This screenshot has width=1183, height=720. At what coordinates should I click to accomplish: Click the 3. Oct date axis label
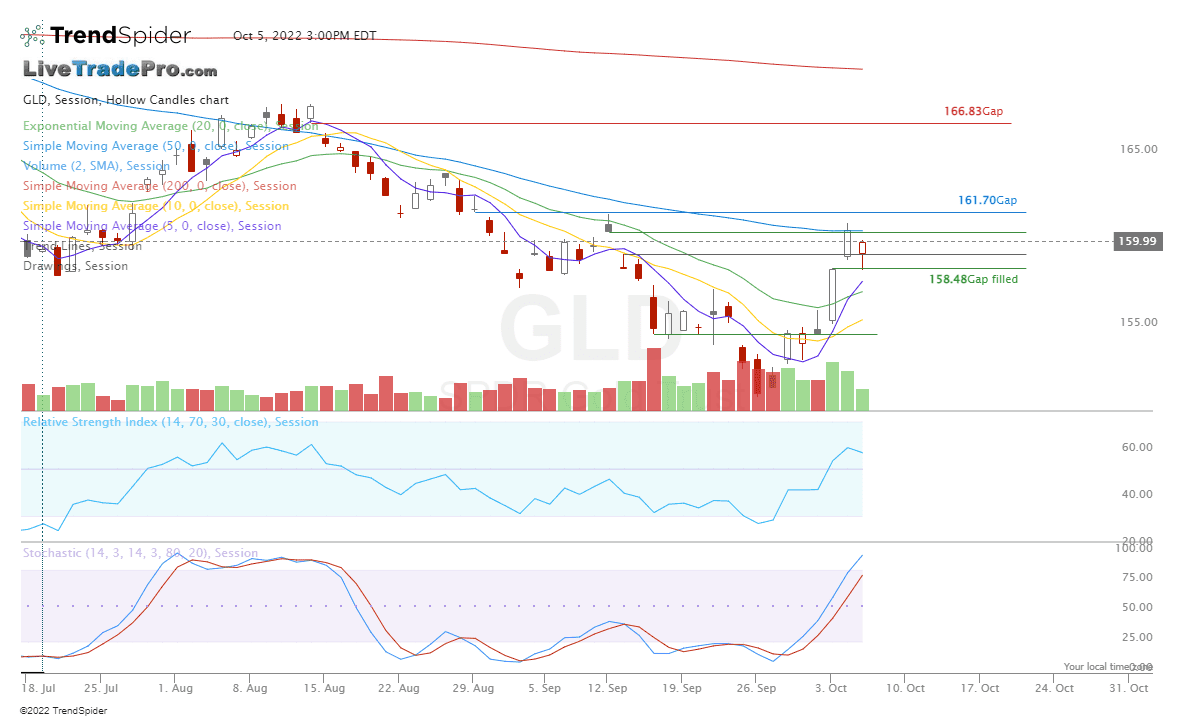tap(829, 688)
